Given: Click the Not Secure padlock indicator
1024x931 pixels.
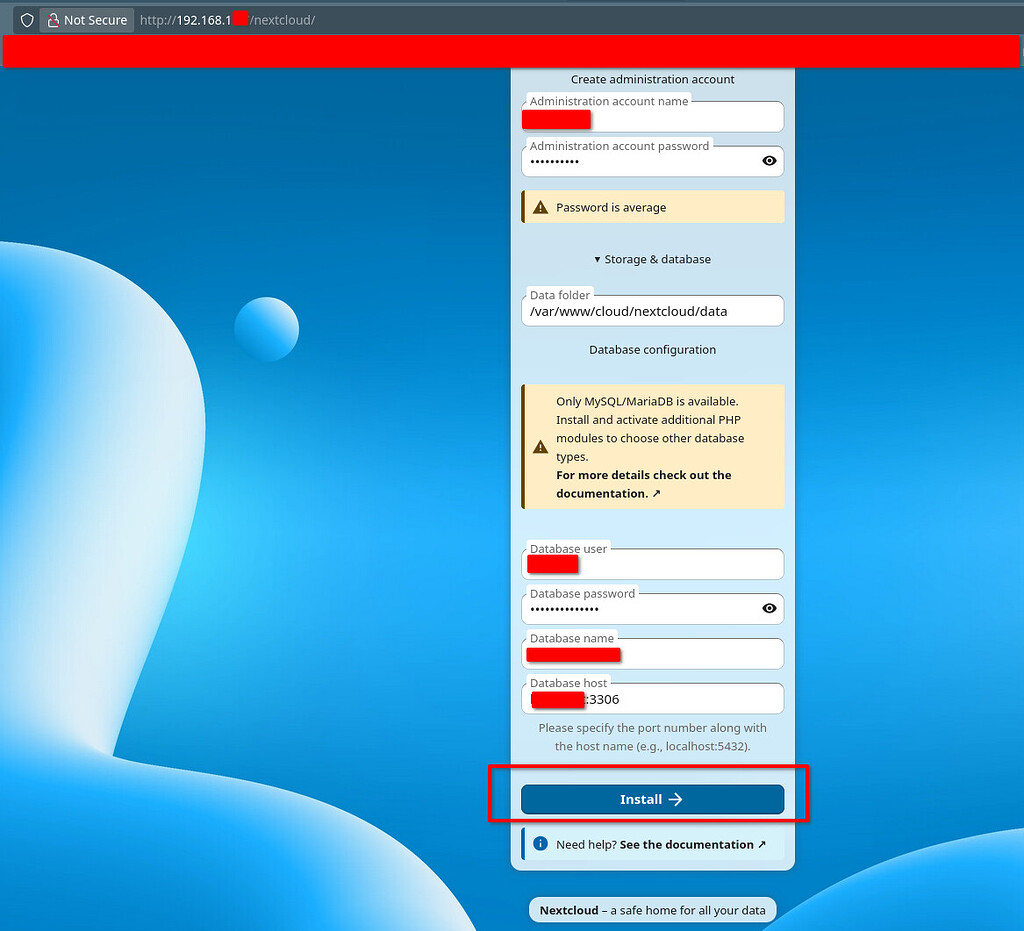Looking at the screenshot, I should click(86, 20).
